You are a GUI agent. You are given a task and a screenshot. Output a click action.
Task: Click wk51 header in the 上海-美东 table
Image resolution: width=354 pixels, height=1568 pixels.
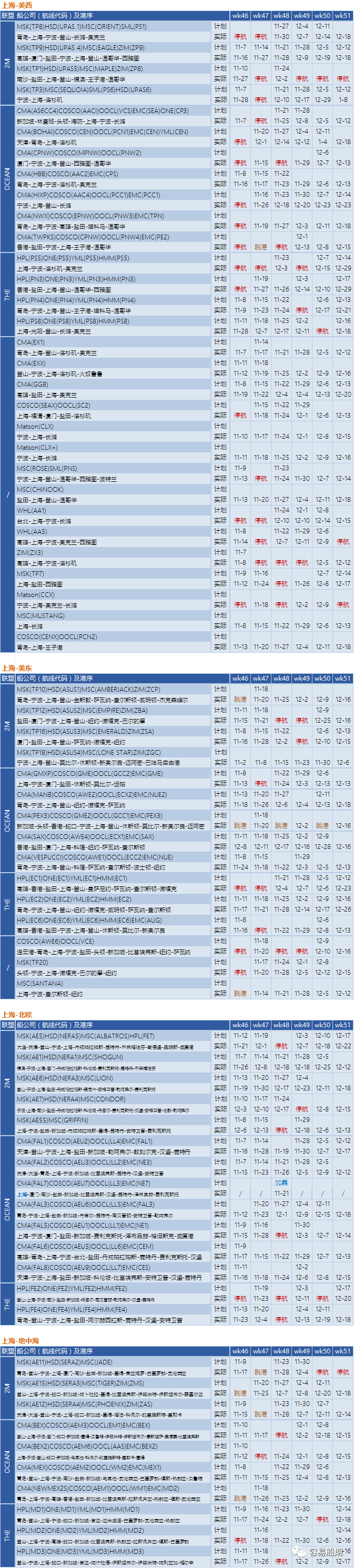point(342,679)
